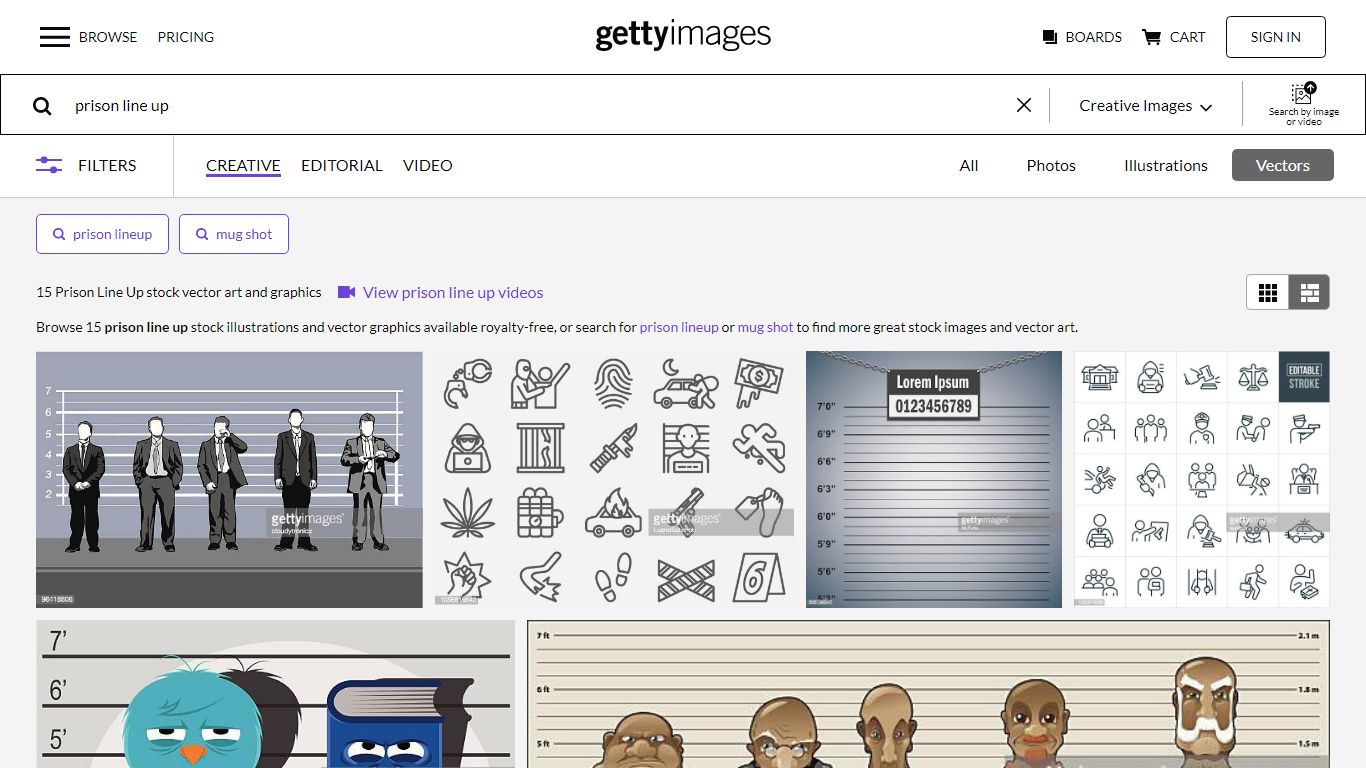Viewport: 1366px width, 768px height.
Task: Open the blue bird and book lineup thumbnail
Action: pyautogui.click(x=275, y=694)
